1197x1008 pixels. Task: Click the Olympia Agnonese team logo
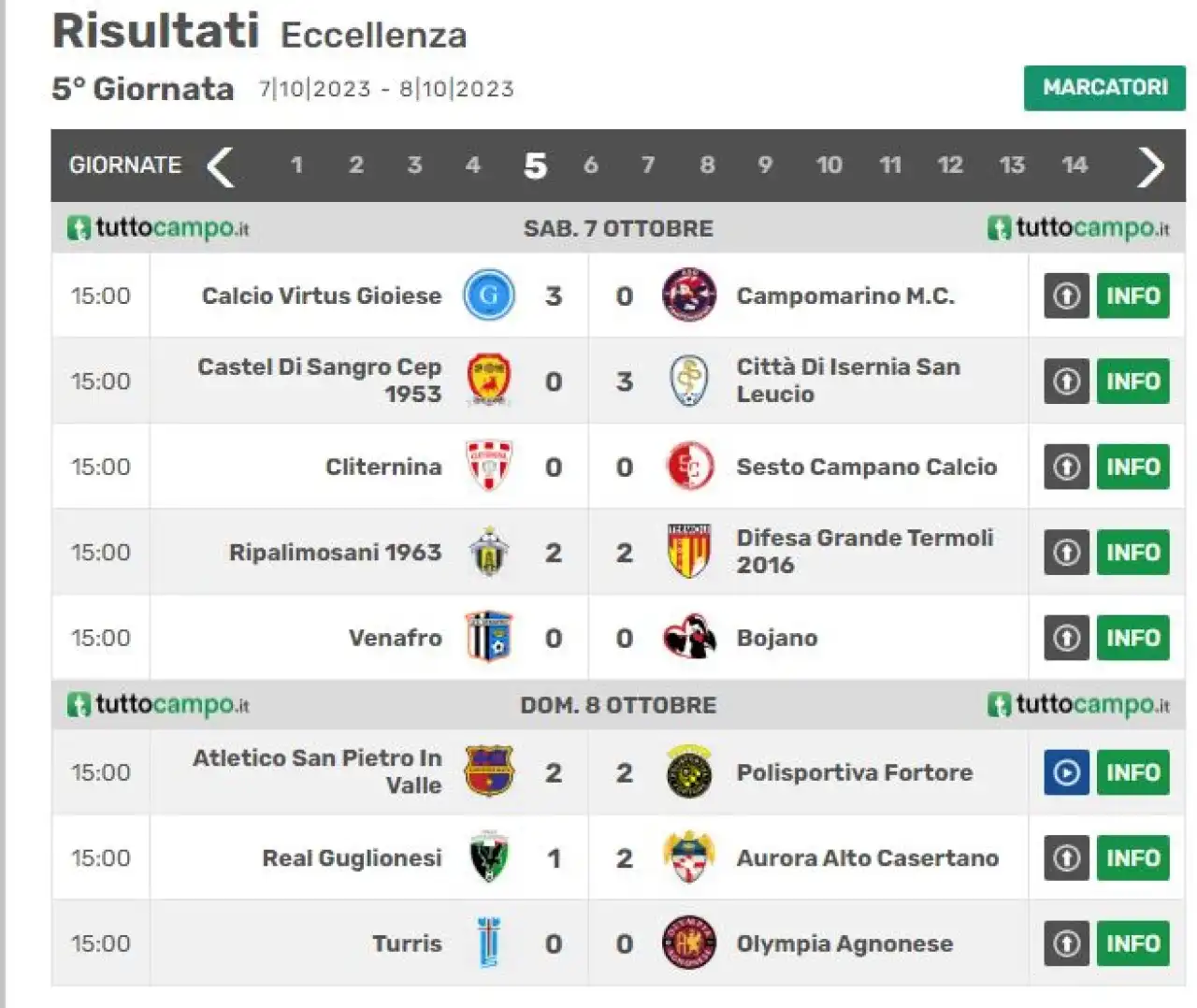[689, 943]
